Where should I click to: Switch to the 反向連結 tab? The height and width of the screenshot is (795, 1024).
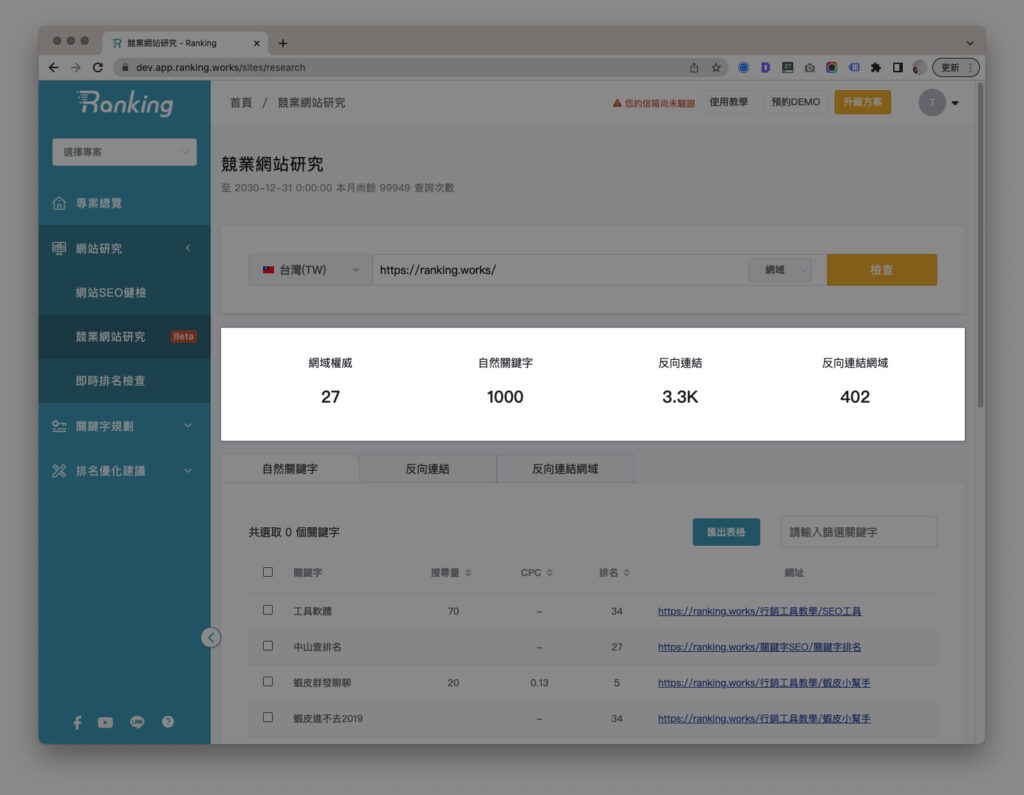[427, 469]
